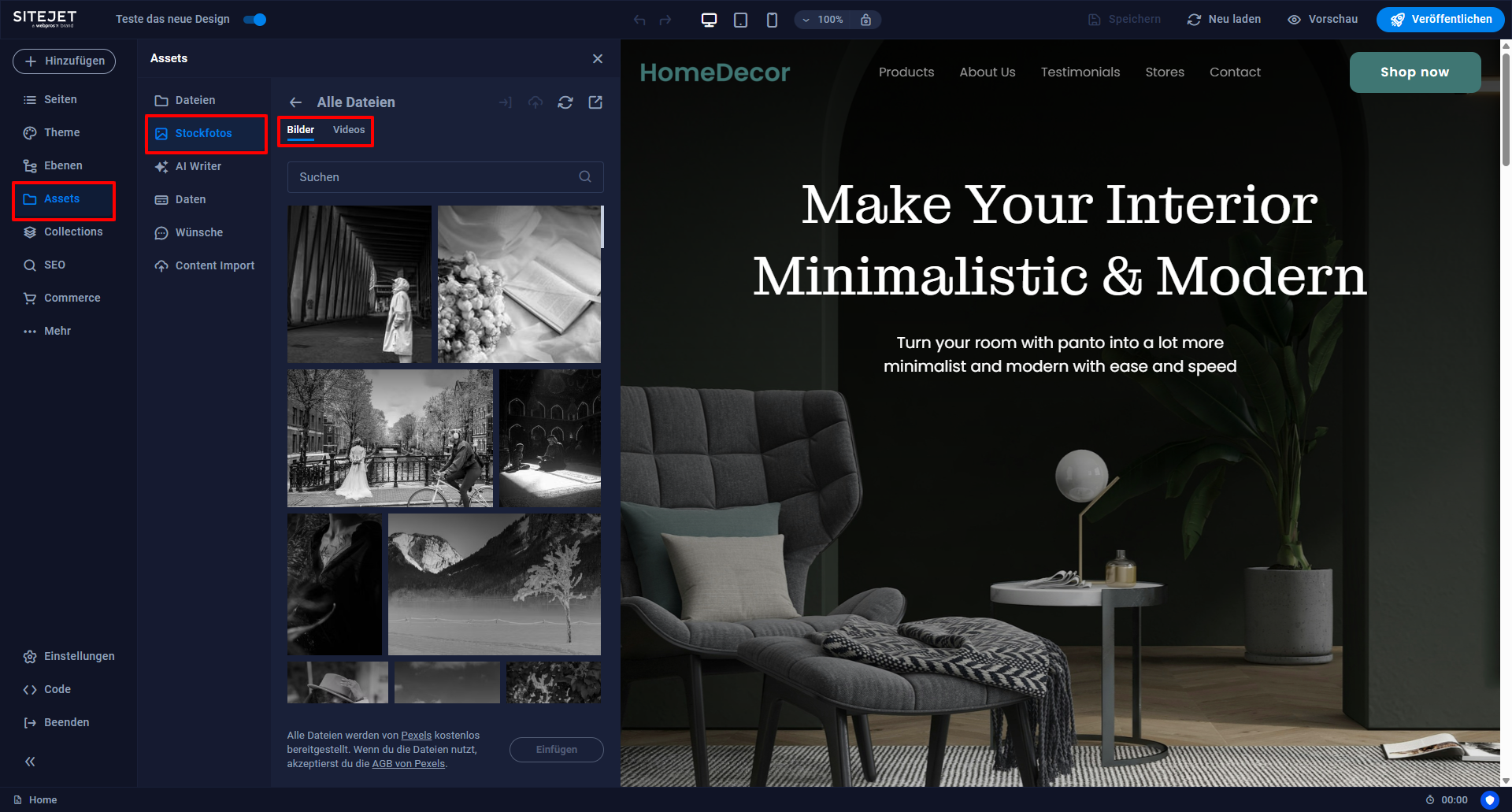
Task: Open the AGB von Pexels link
Action: 408,764
